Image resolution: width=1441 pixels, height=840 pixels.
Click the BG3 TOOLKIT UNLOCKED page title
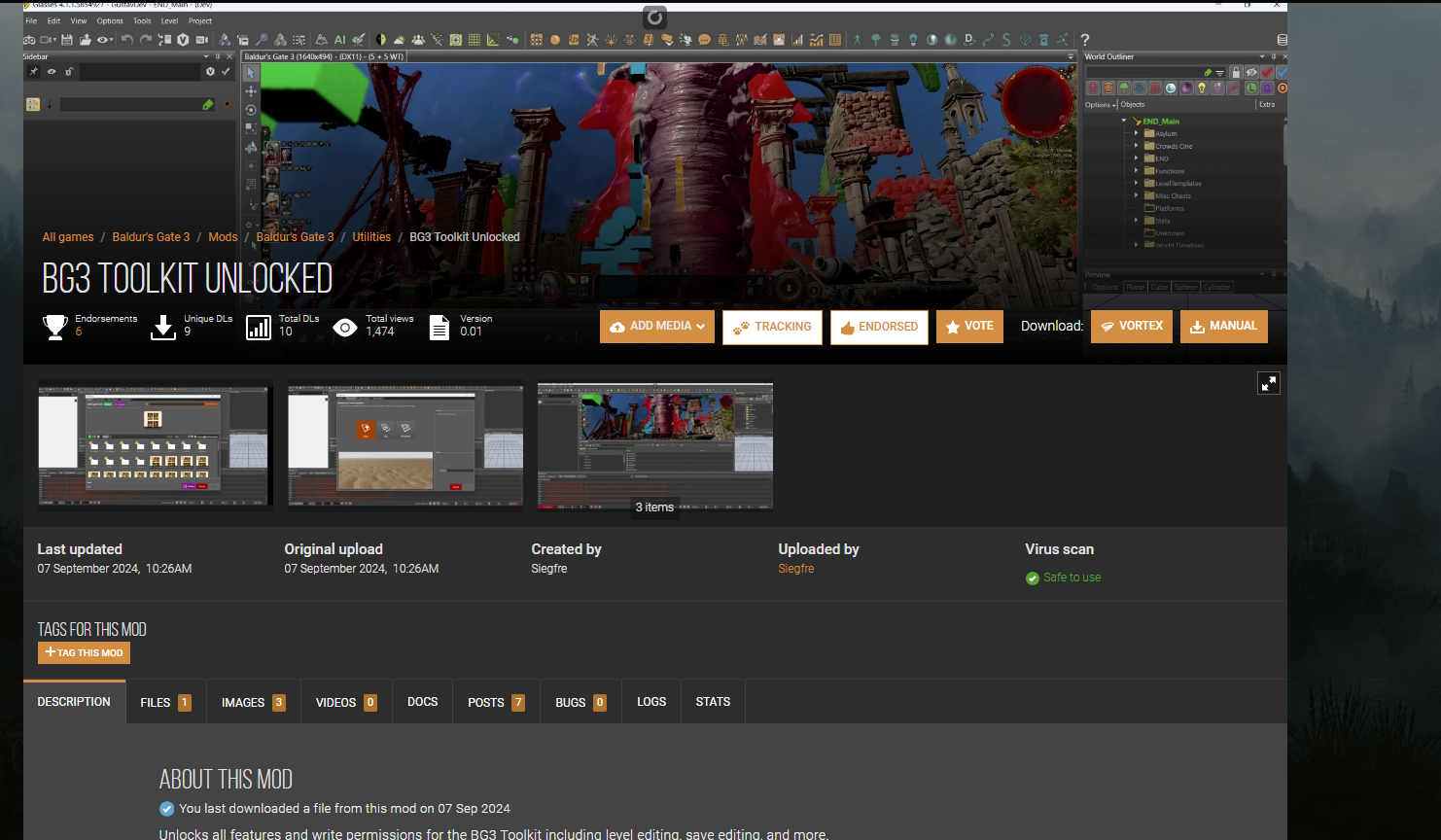(188, 279)
